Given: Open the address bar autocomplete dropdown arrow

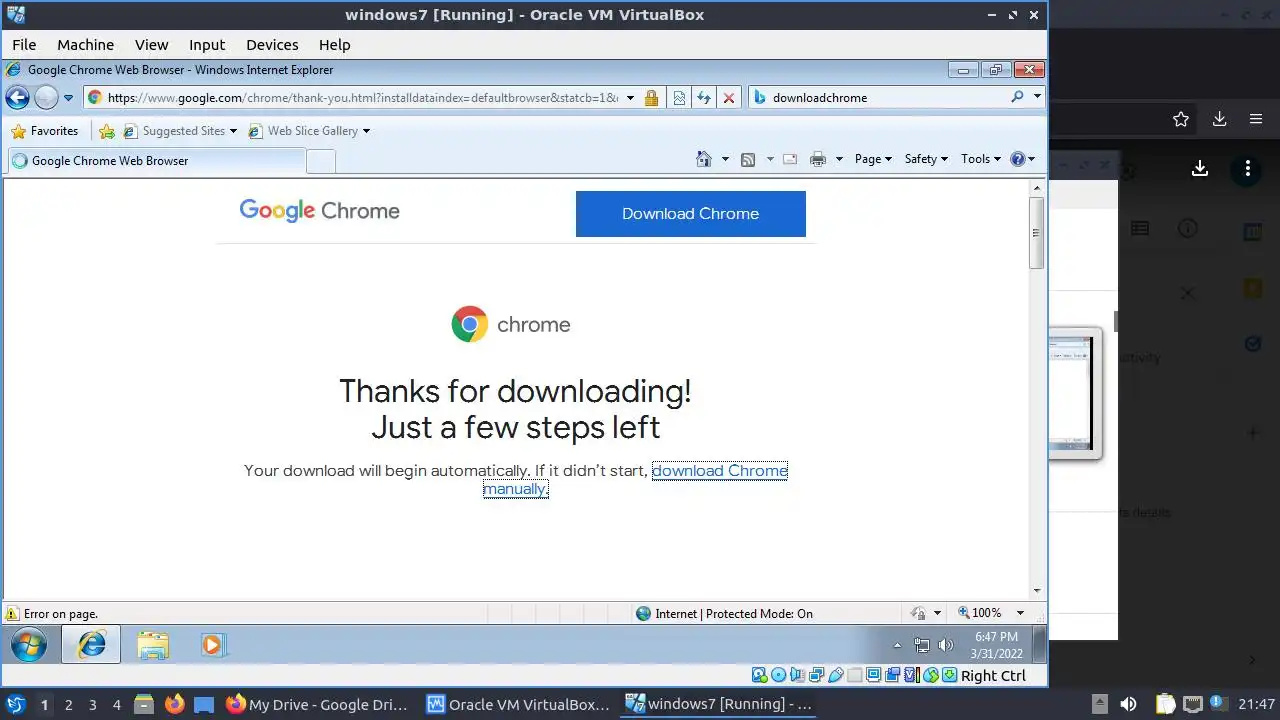Looking at the screenshot, I should (630, 98).
